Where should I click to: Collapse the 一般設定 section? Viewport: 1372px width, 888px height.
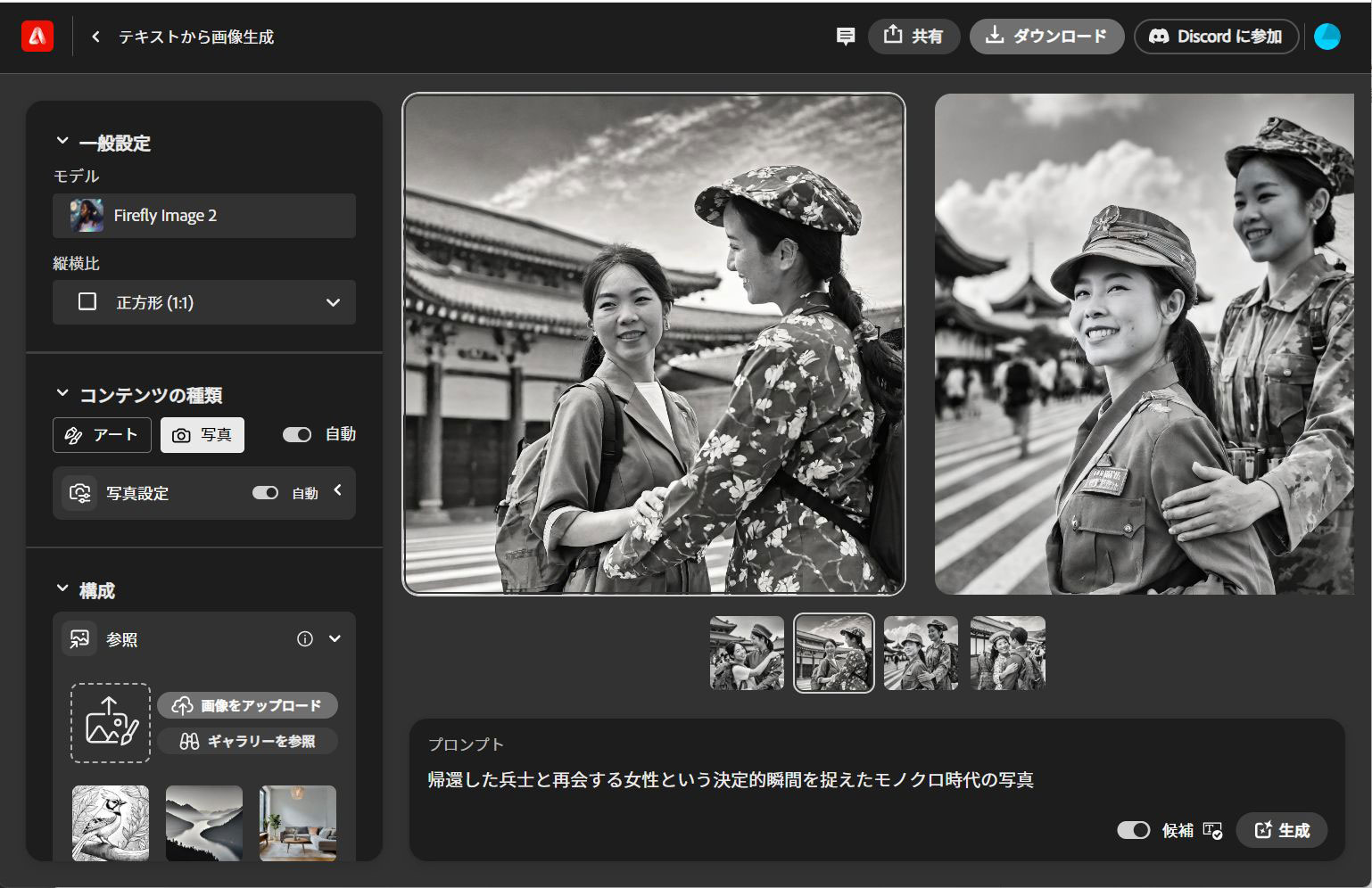(x=61, y=140)
